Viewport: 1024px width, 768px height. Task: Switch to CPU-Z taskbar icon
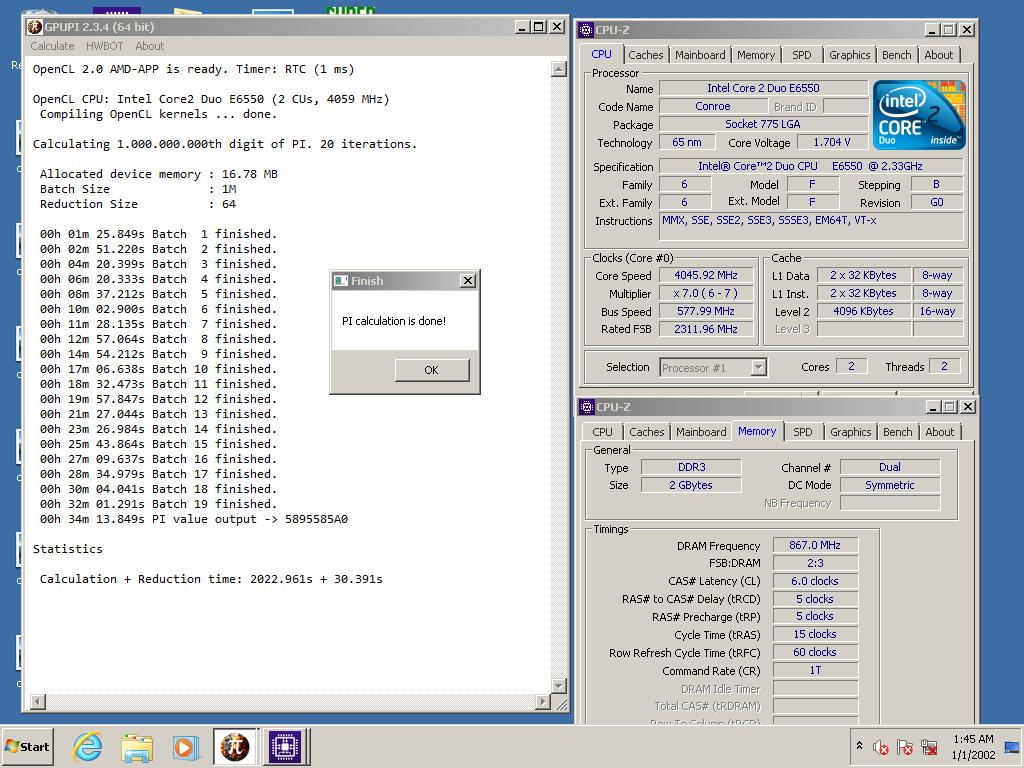click(285, 746)
